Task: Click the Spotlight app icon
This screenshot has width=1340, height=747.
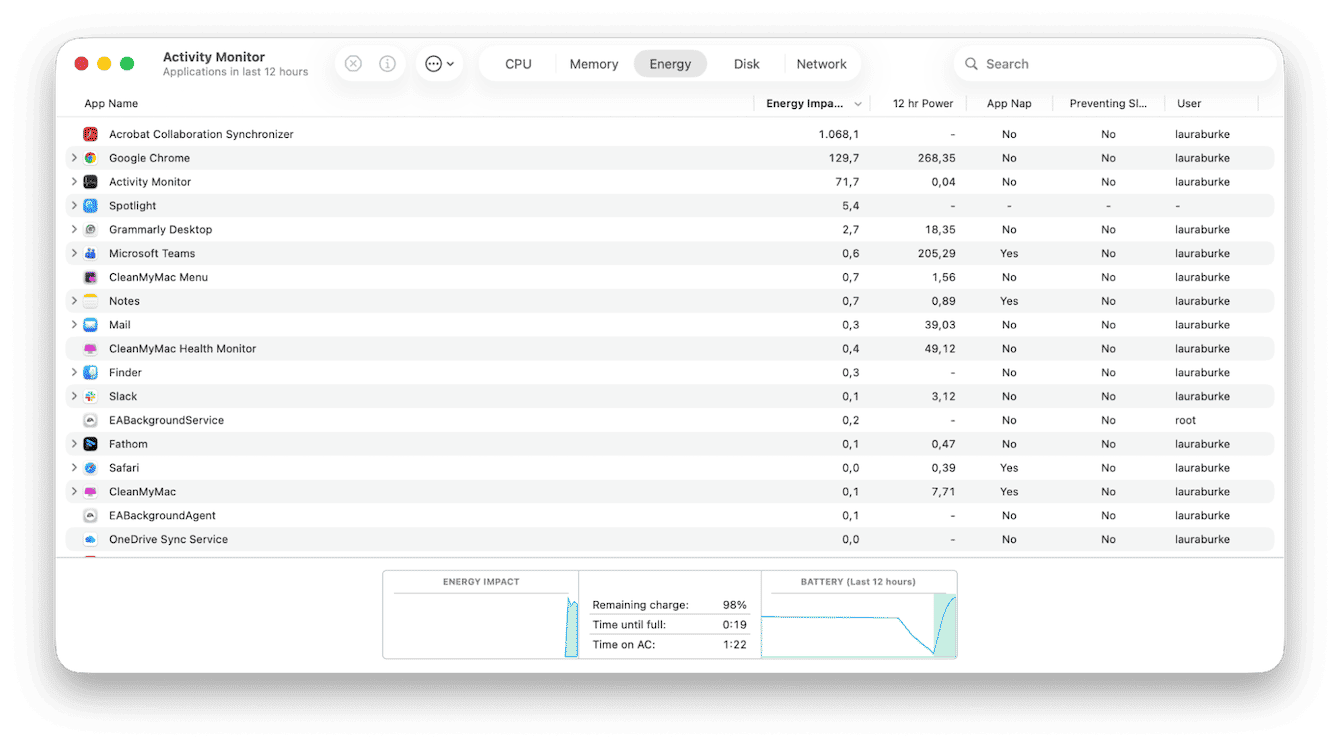Action: 90,205
